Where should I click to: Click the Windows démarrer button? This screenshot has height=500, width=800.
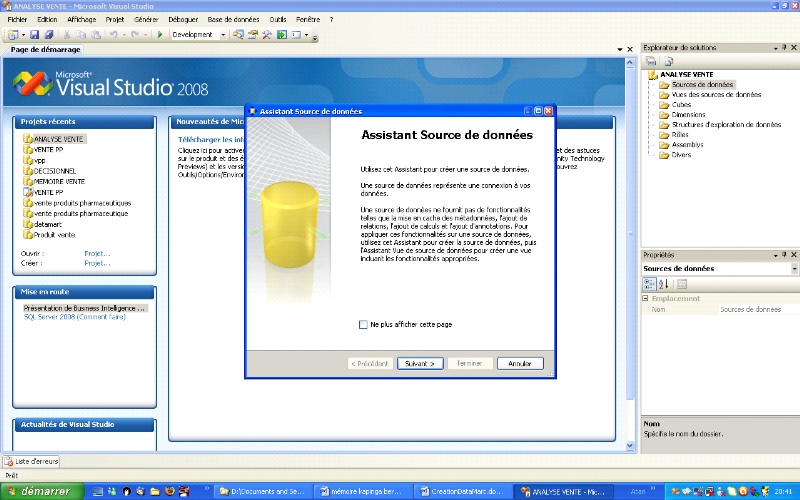[40, 491]
